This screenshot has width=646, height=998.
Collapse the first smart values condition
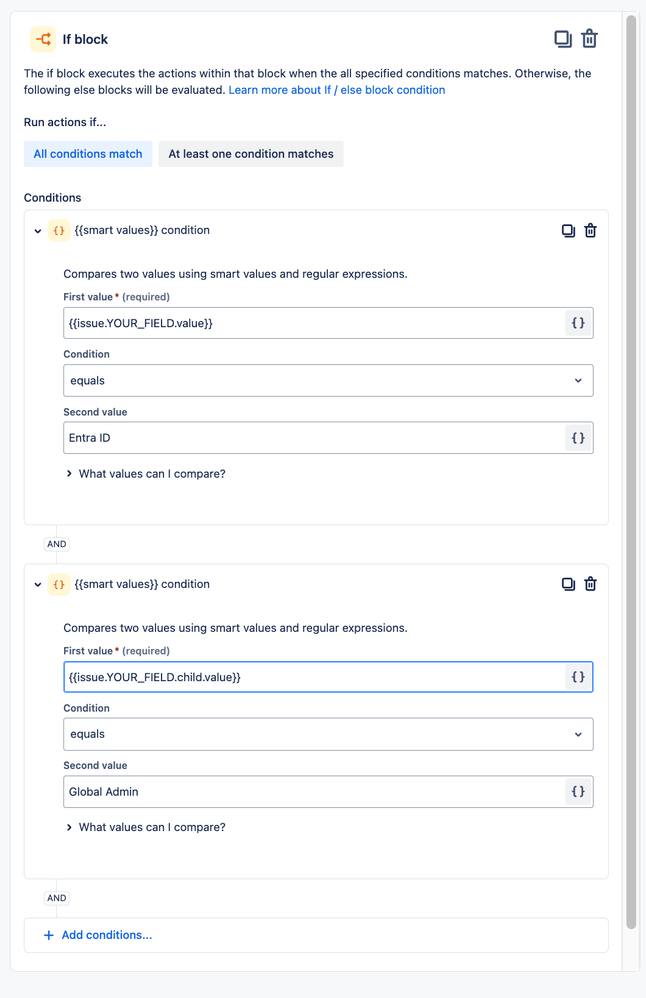pyautogui.click(x=38, y=231)
